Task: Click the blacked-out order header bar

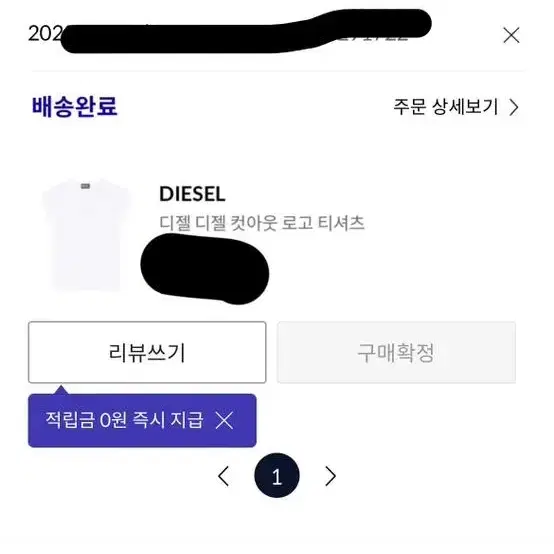Action: coord(246,31)
